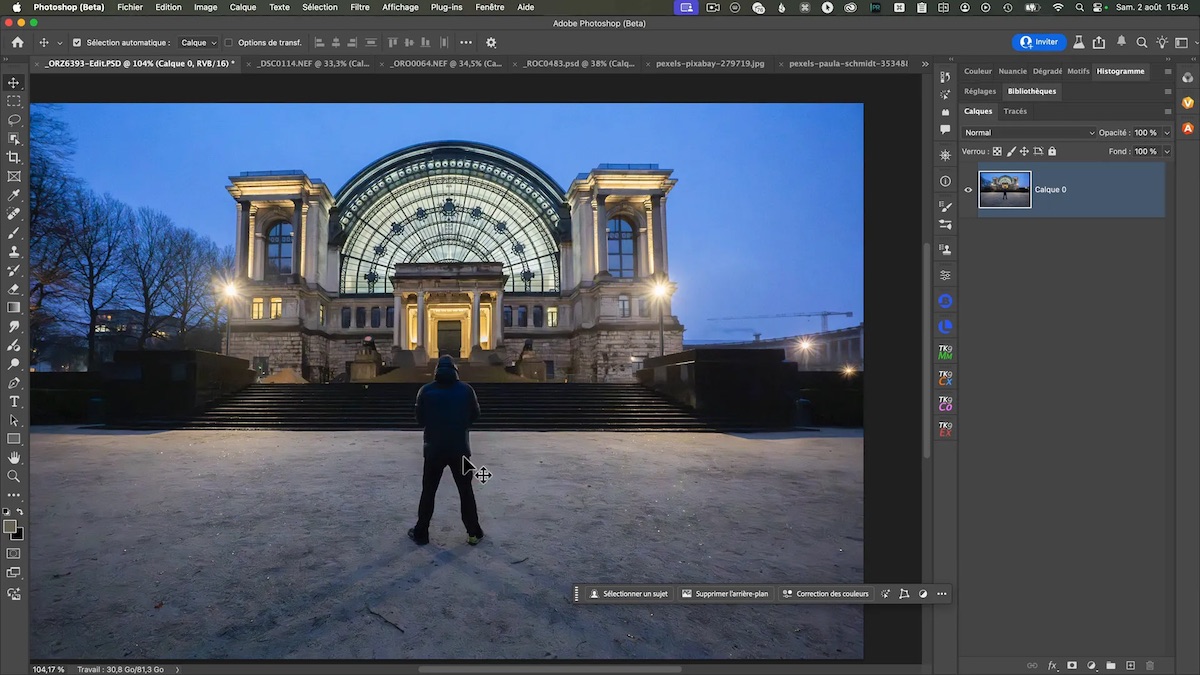Viewport: 1200px width, 675px height.
Task: Select the Rectangular Marquee tool
Action: tap(14, 101)
